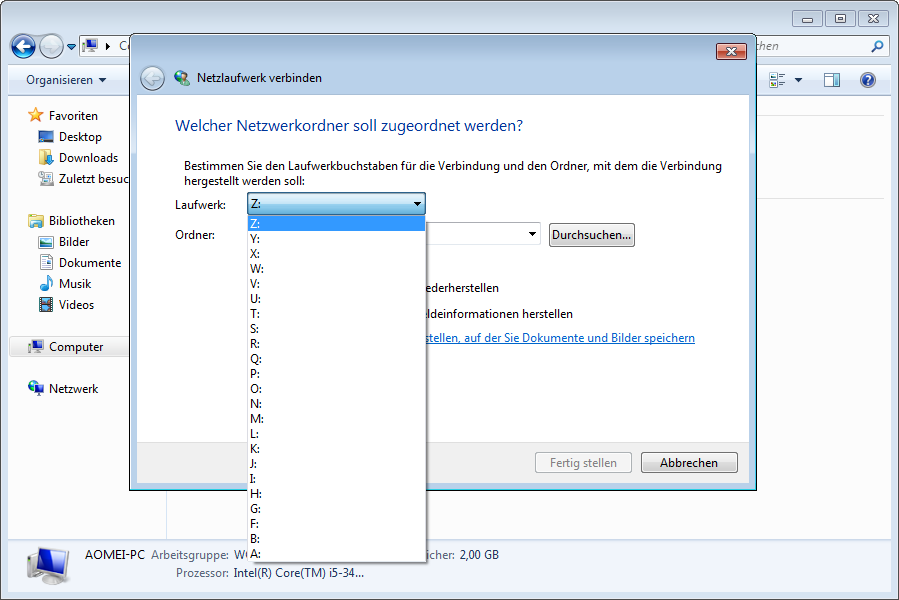Click the Durchsuchen... button
This screenshot has height=600, width=899.
tap(591, 235)
